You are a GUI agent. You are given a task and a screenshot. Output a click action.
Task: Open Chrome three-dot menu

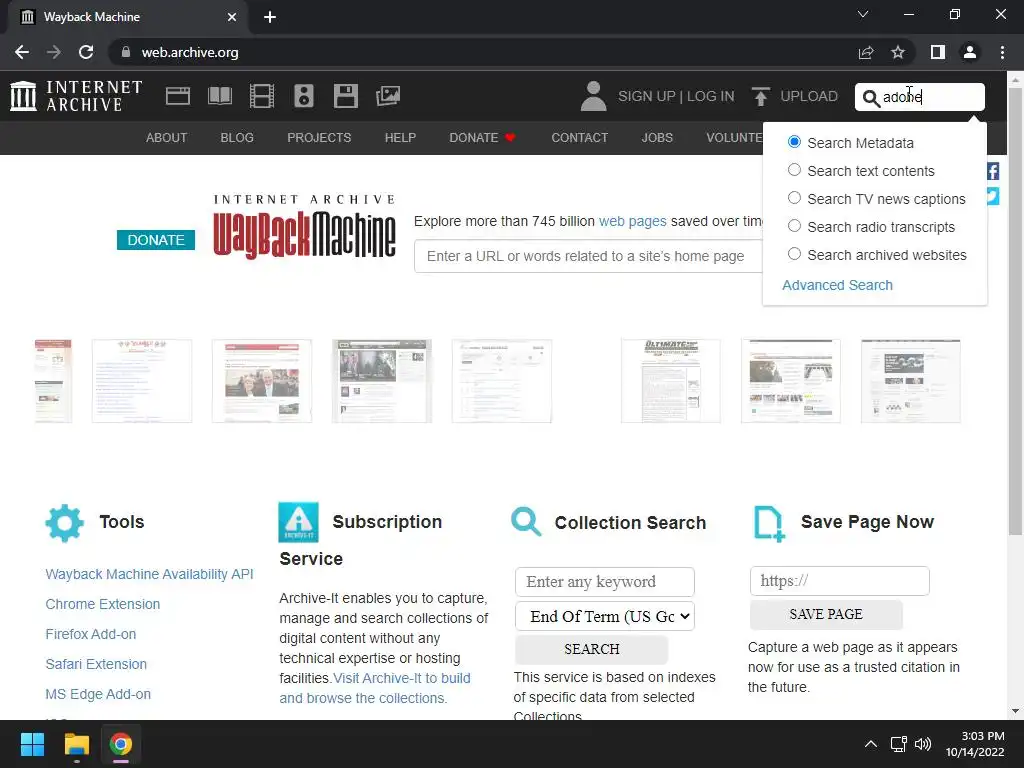(x=1002, y=52)
